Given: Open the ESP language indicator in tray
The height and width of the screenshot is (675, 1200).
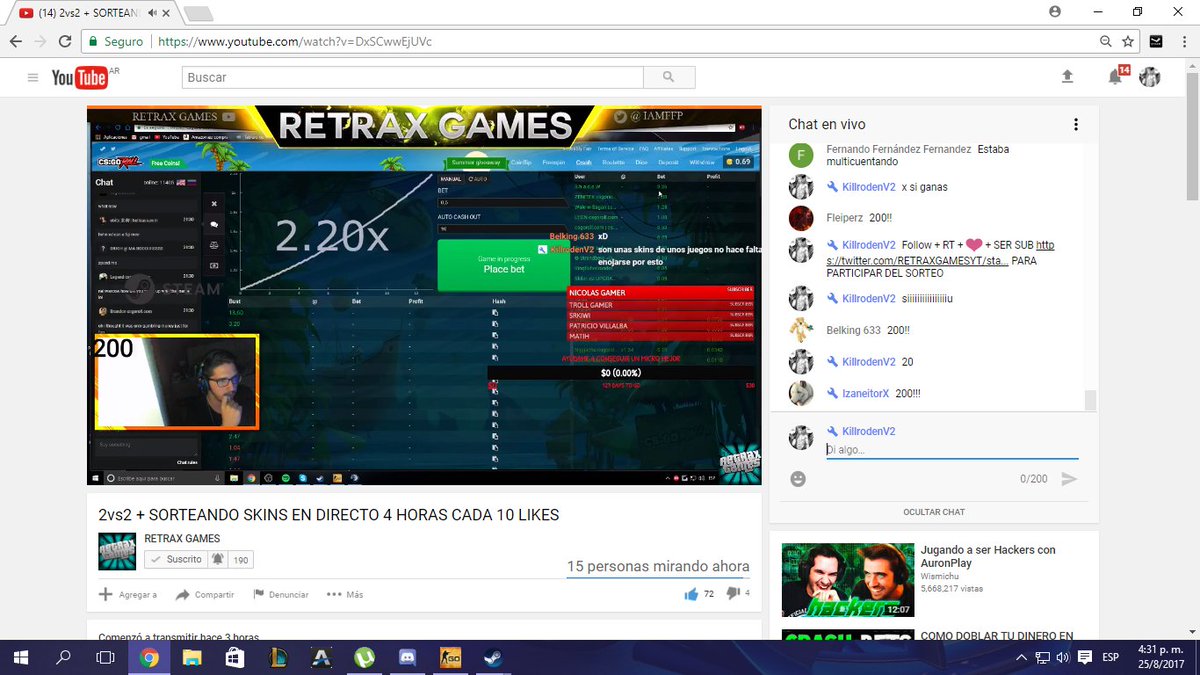Looking at the screenshot, I should tap(1110, 657).
